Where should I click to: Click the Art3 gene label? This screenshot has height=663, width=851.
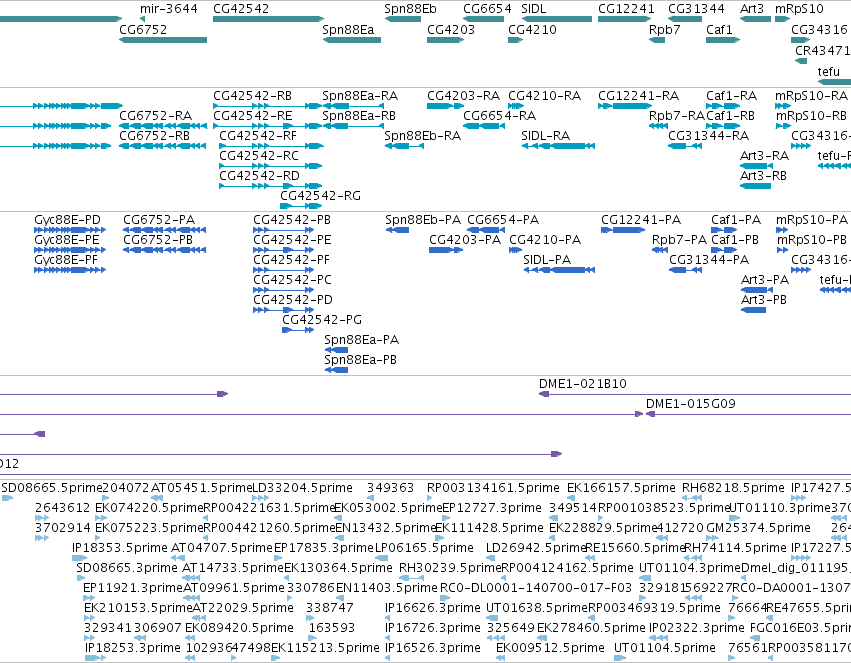click(x=752, y=9)
